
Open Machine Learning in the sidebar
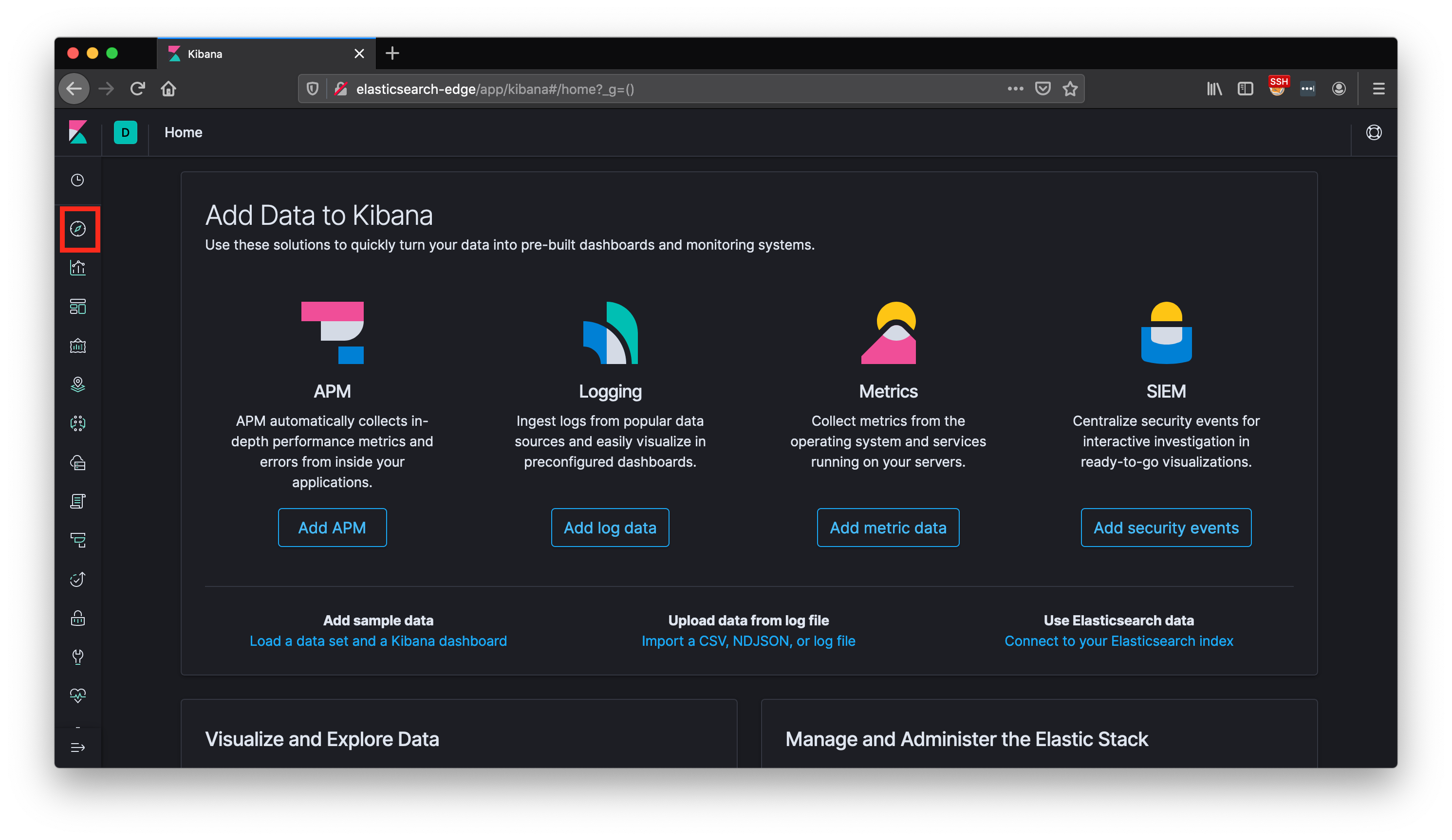point(78,423)
